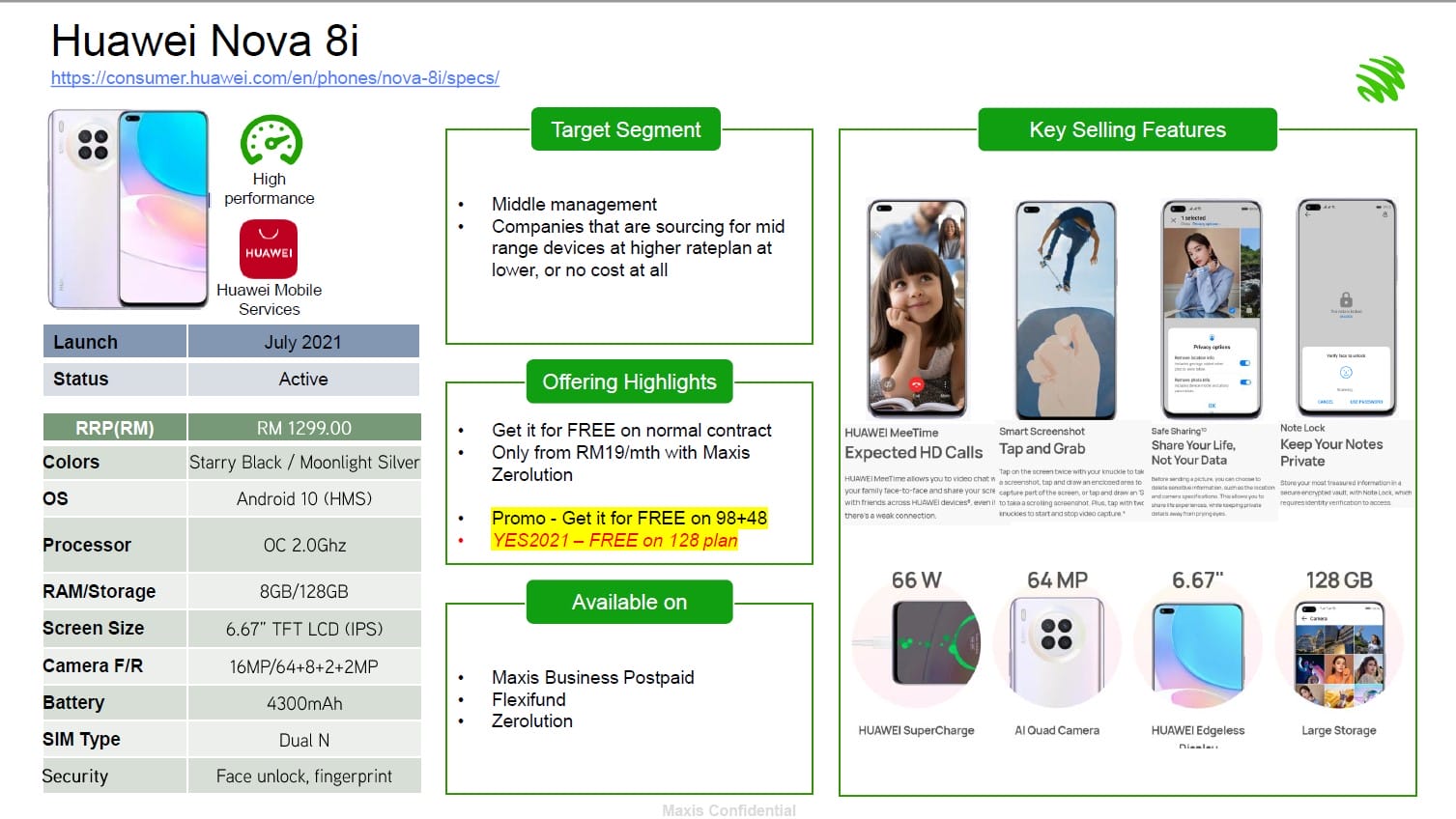
Task: Click the 'RRP(RM)' header cell
Action: tap(115, 428)
